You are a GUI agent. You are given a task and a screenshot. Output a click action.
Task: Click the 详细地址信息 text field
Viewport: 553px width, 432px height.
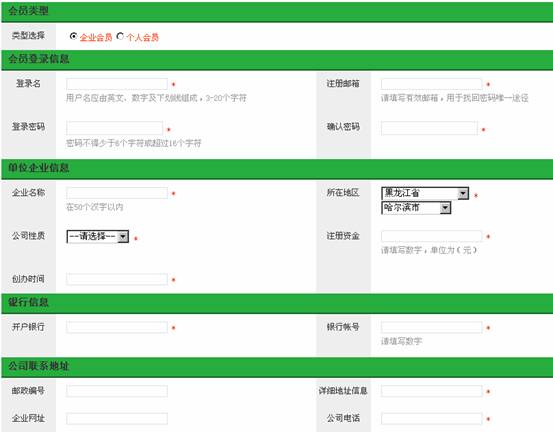431,391
